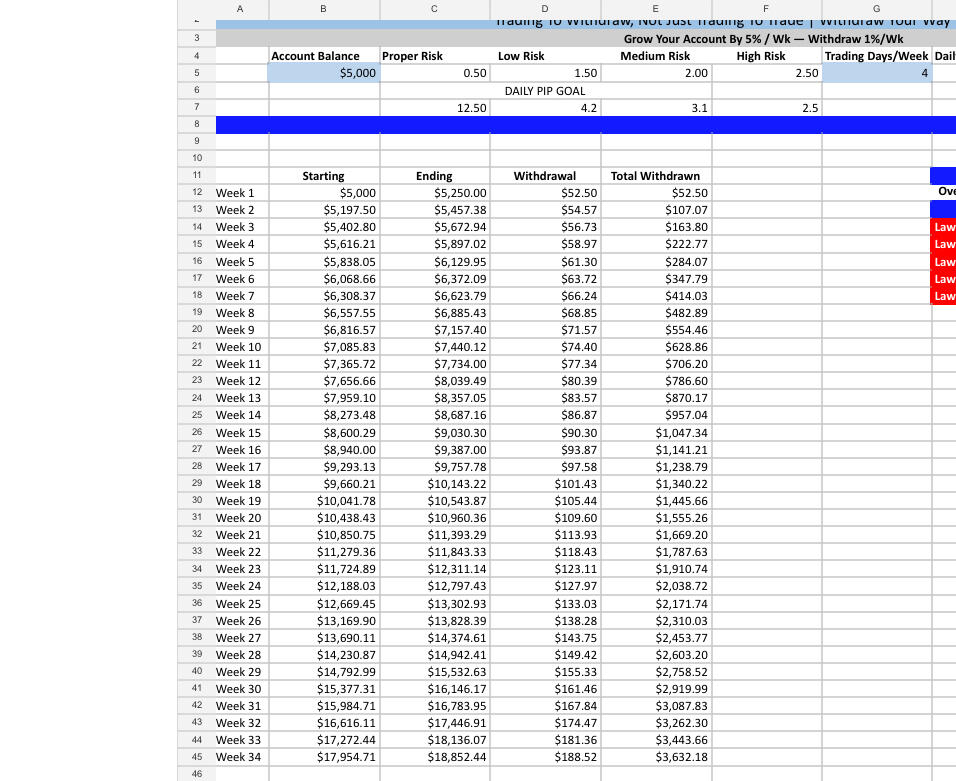Viewport: 956px width, 781px height.
Task: Click the Grow Your Account By 5% banner
Action: coord(586,38)
